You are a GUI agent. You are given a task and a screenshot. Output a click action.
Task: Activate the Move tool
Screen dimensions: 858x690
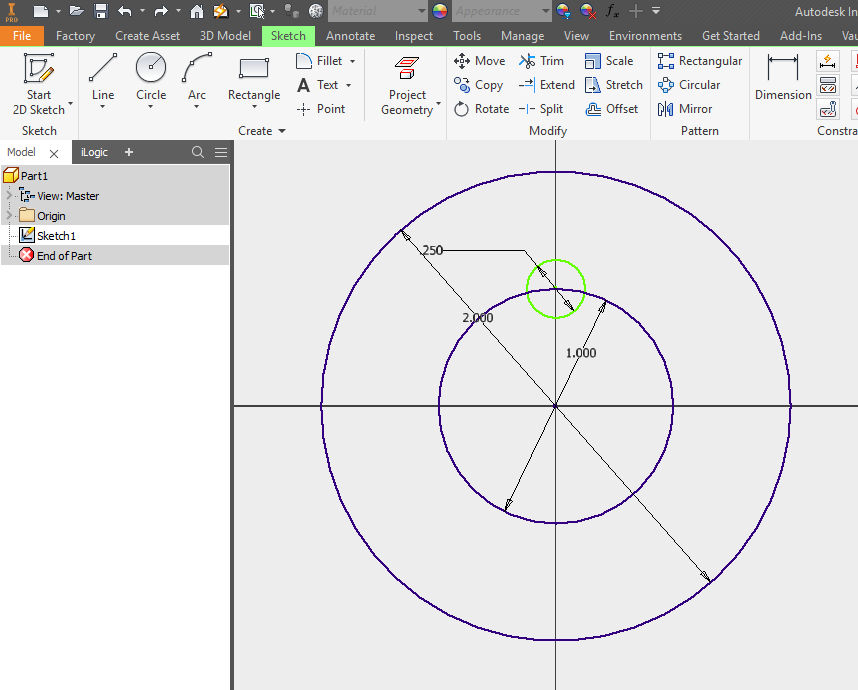479,61
